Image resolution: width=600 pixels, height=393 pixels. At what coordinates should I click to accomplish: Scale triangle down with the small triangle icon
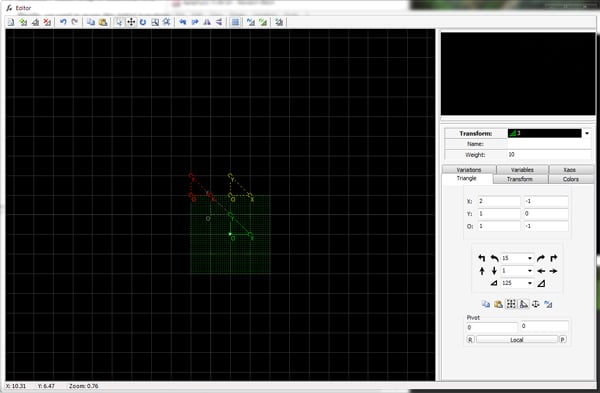coord(494,283)
